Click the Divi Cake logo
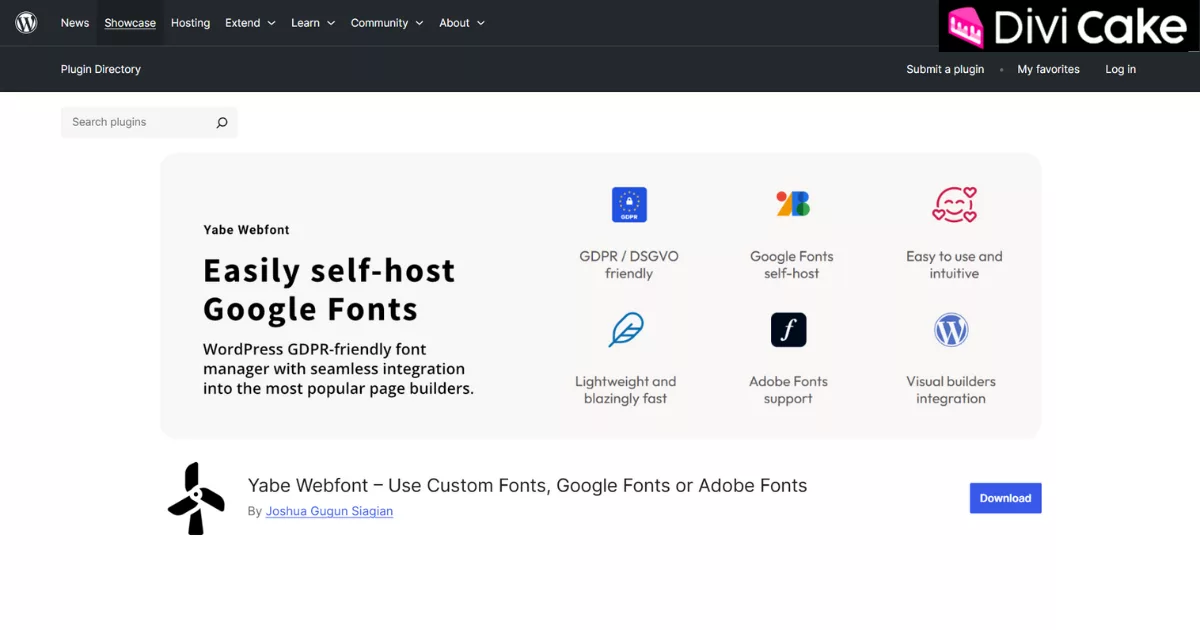Image resolution: width=1200 pixels, height=630 pixels. tap(1068, 26)
